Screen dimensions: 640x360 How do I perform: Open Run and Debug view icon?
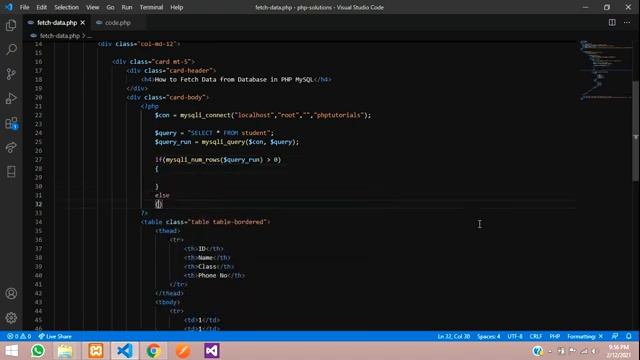[x=11, y=98]
